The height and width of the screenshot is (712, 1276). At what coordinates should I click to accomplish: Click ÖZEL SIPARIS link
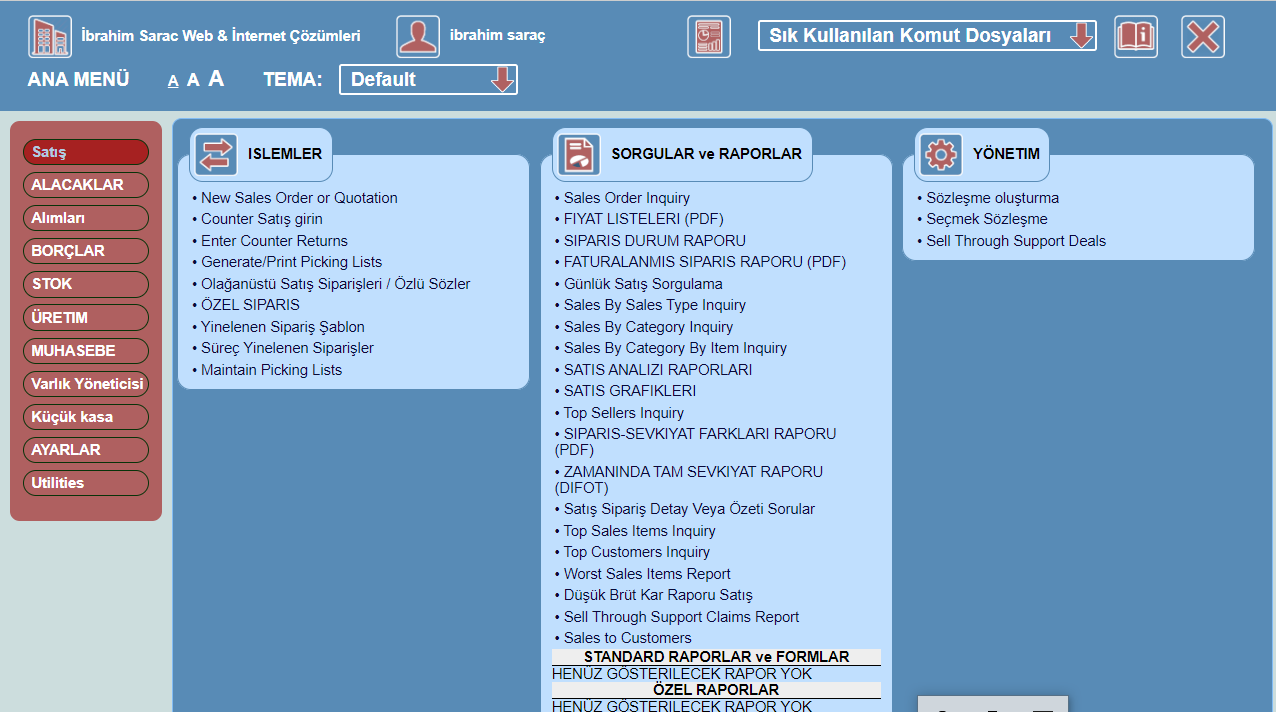[x=250, y=305]
